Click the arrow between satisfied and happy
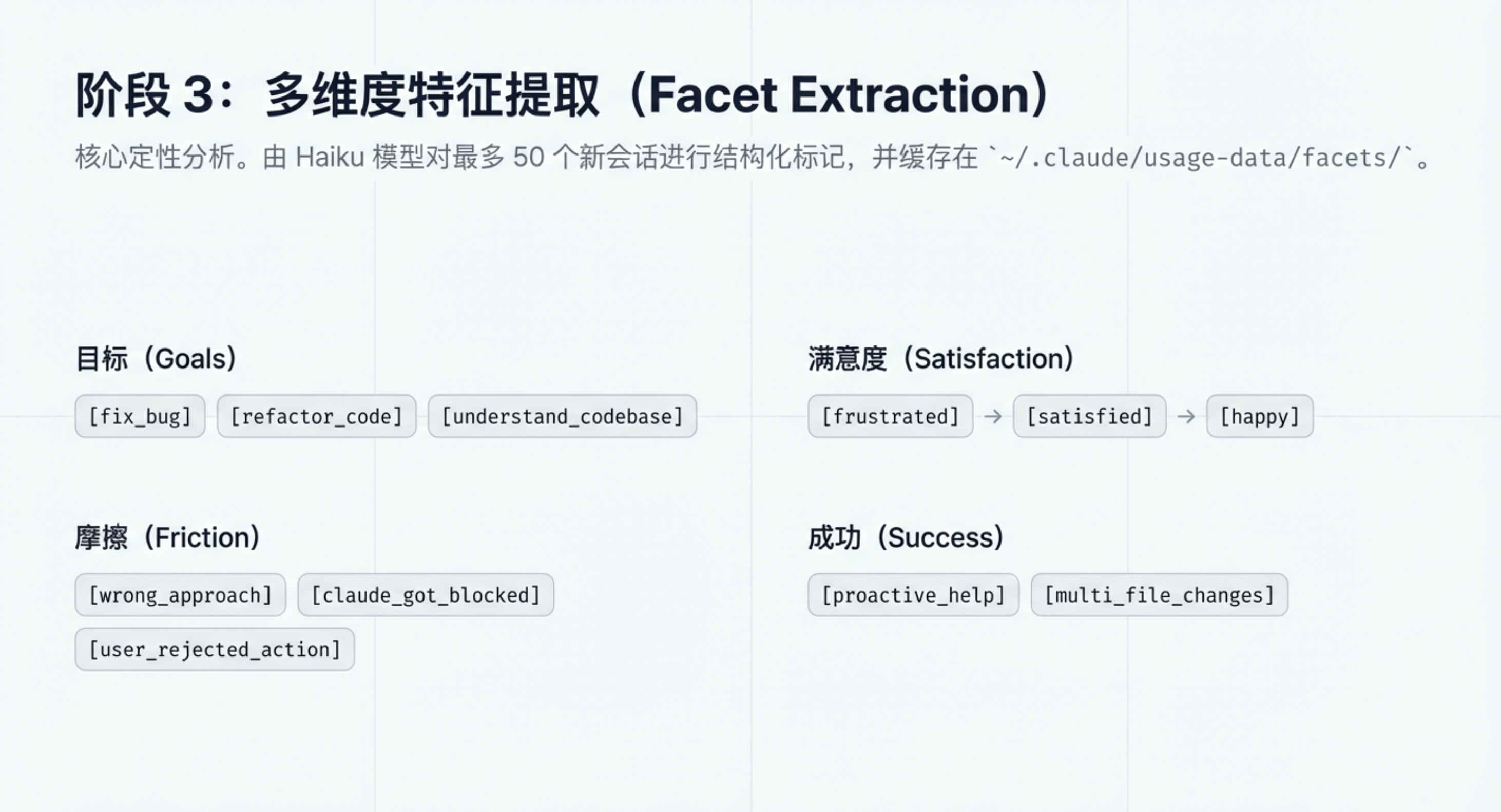Screen dimensions: 1501x812 point(1186,416)
